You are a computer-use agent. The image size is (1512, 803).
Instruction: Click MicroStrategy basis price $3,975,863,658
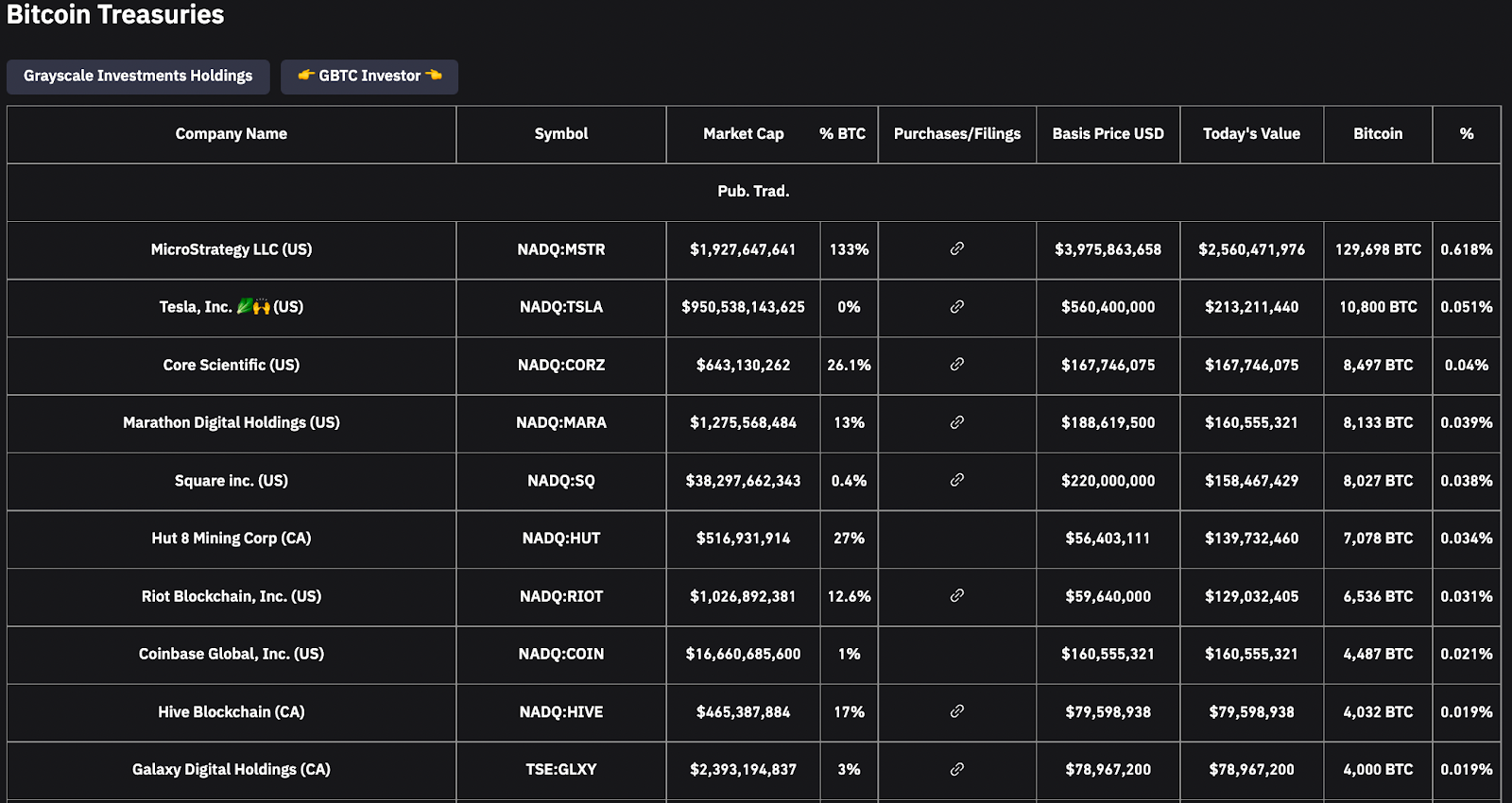1108,249
